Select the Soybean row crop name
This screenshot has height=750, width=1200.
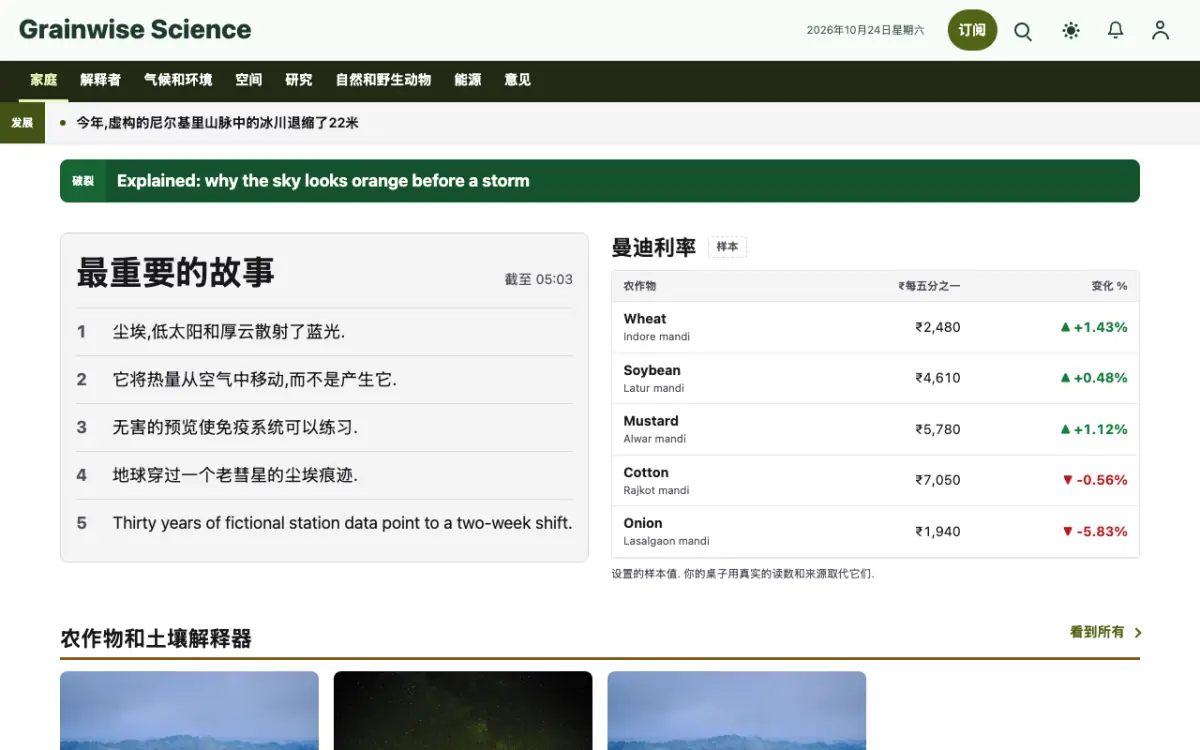coord(652,370)
